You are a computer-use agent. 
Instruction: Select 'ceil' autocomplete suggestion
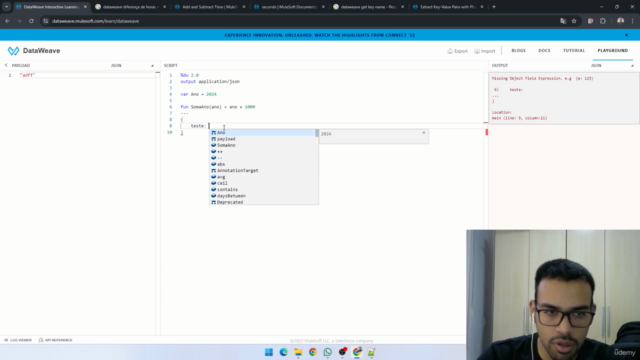pos(263,183)
